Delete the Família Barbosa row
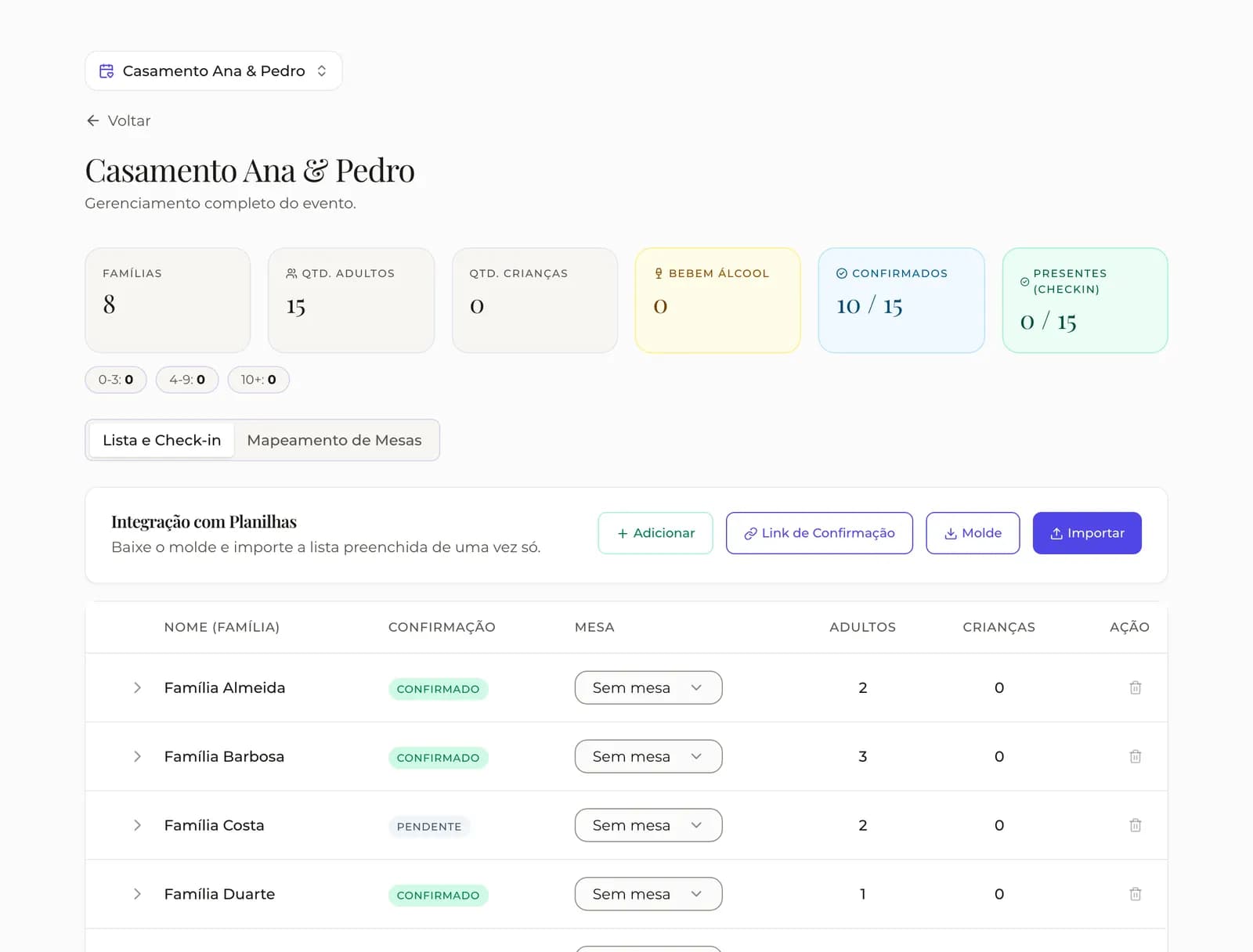Screen dimensions: 1253x952 (x=1135, y=756)
